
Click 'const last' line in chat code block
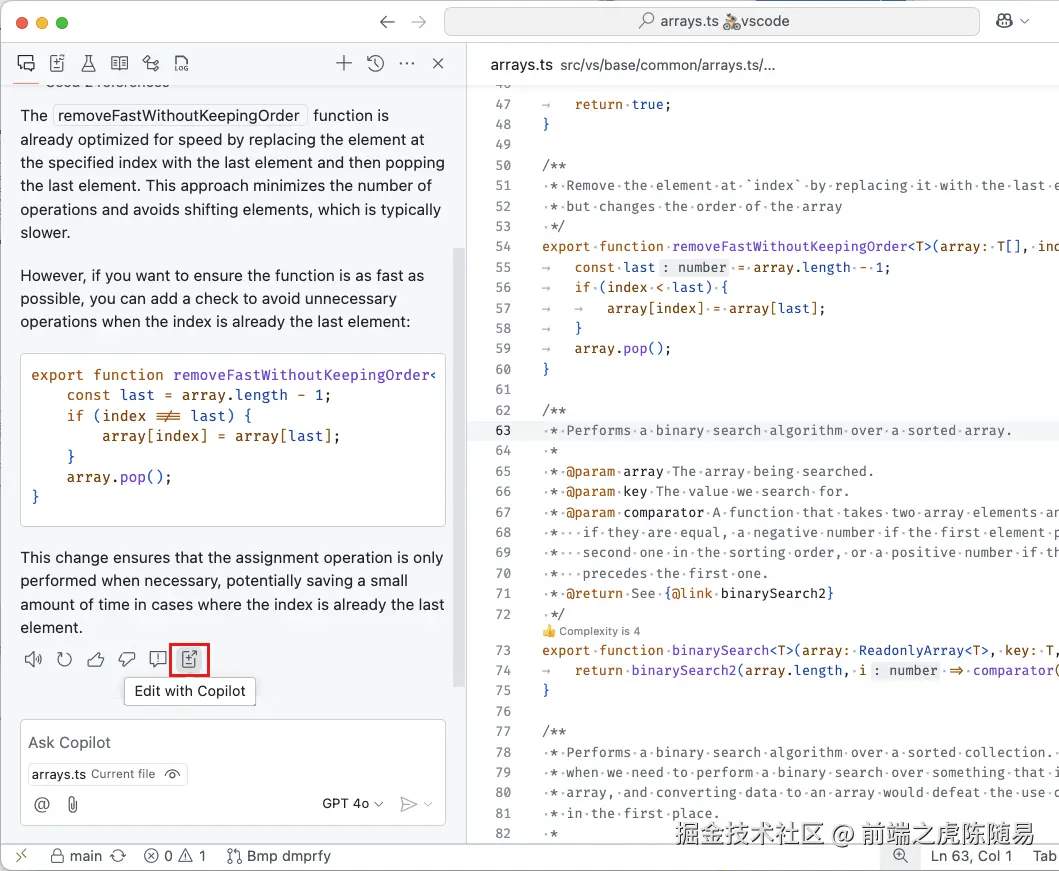pyautogui.click(x=199, y=396)
